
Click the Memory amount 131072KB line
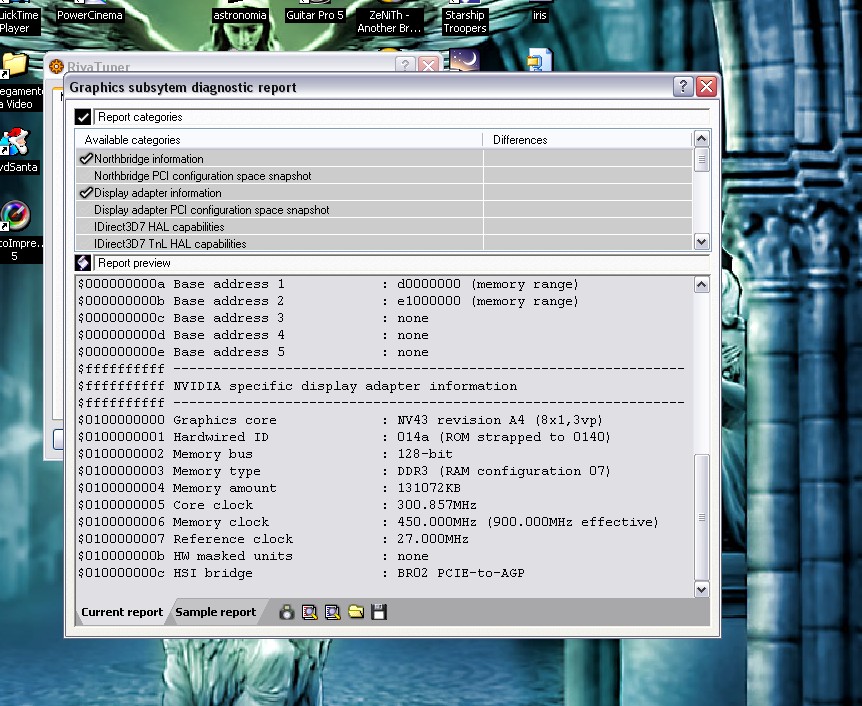coord(269,488)
